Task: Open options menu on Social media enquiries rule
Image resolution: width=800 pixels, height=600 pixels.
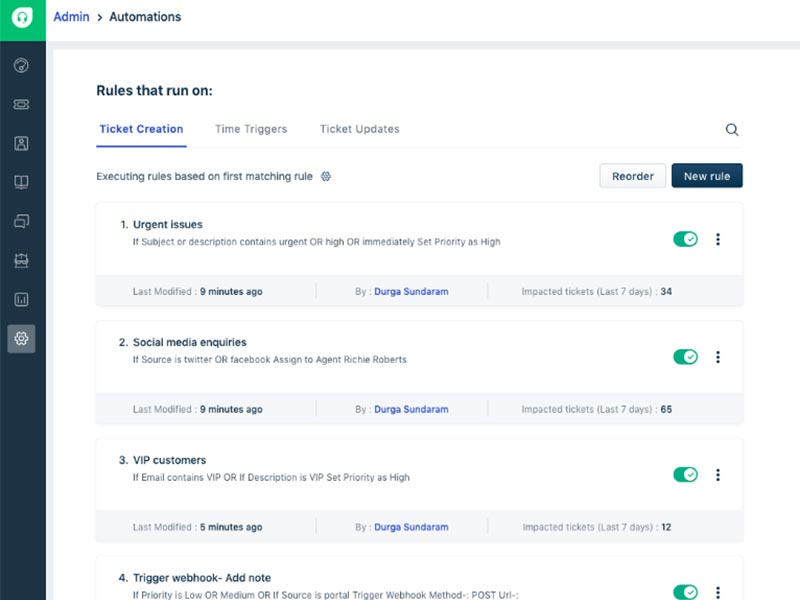Action: pos(718,356)
